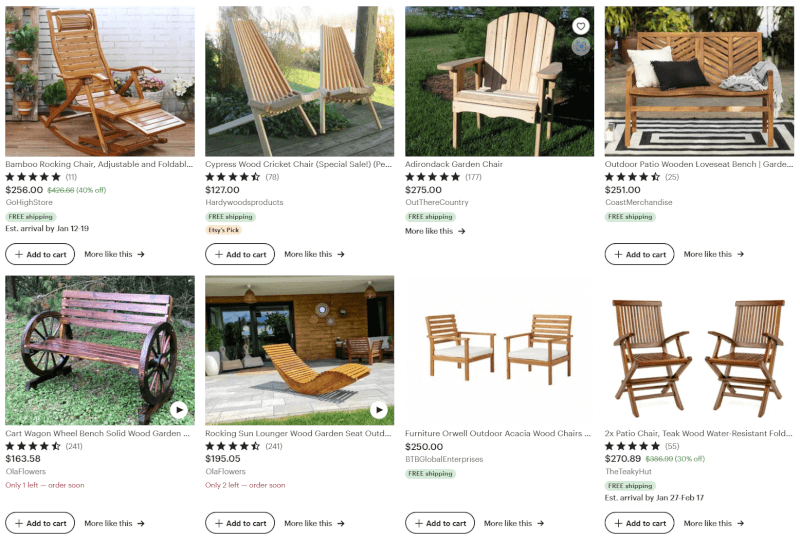Open the Outdoor Patio Loveseat Bench image
This screenshot has width=800, height=540.
[699, 81]
